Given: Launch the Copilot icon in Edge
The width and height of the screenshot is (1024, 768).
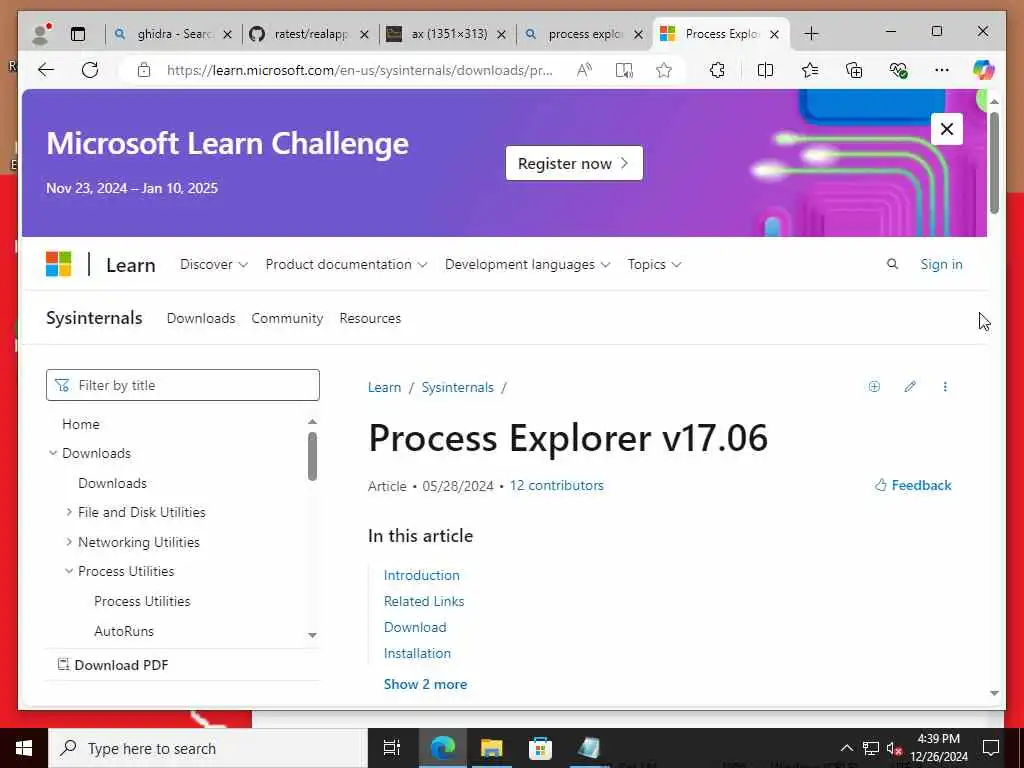Looking at the screenshot, I should [x=983, y=69].
